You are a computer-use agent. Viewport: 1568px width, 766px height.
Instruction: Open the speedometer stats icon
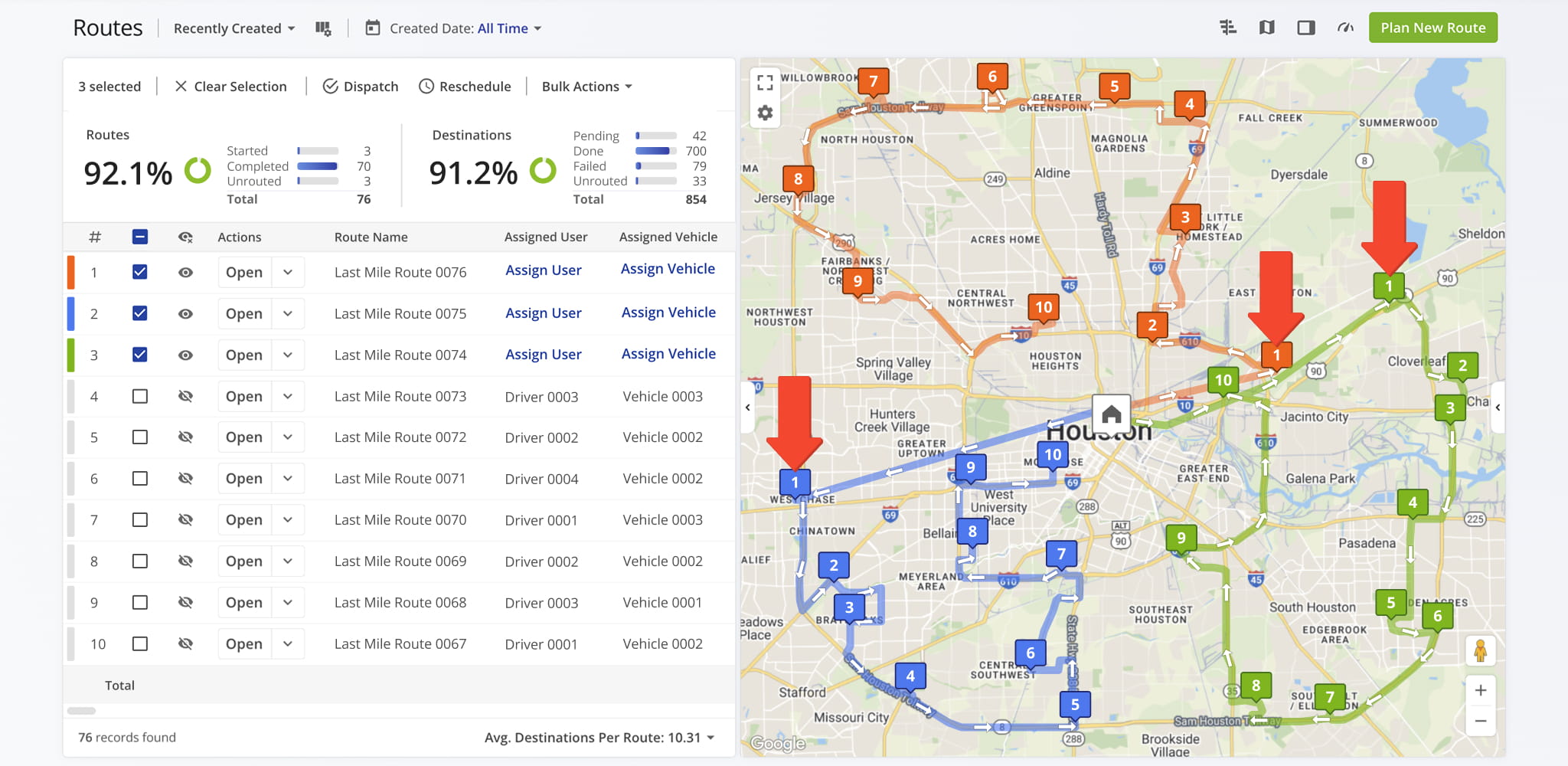(x=1345, y=28)
